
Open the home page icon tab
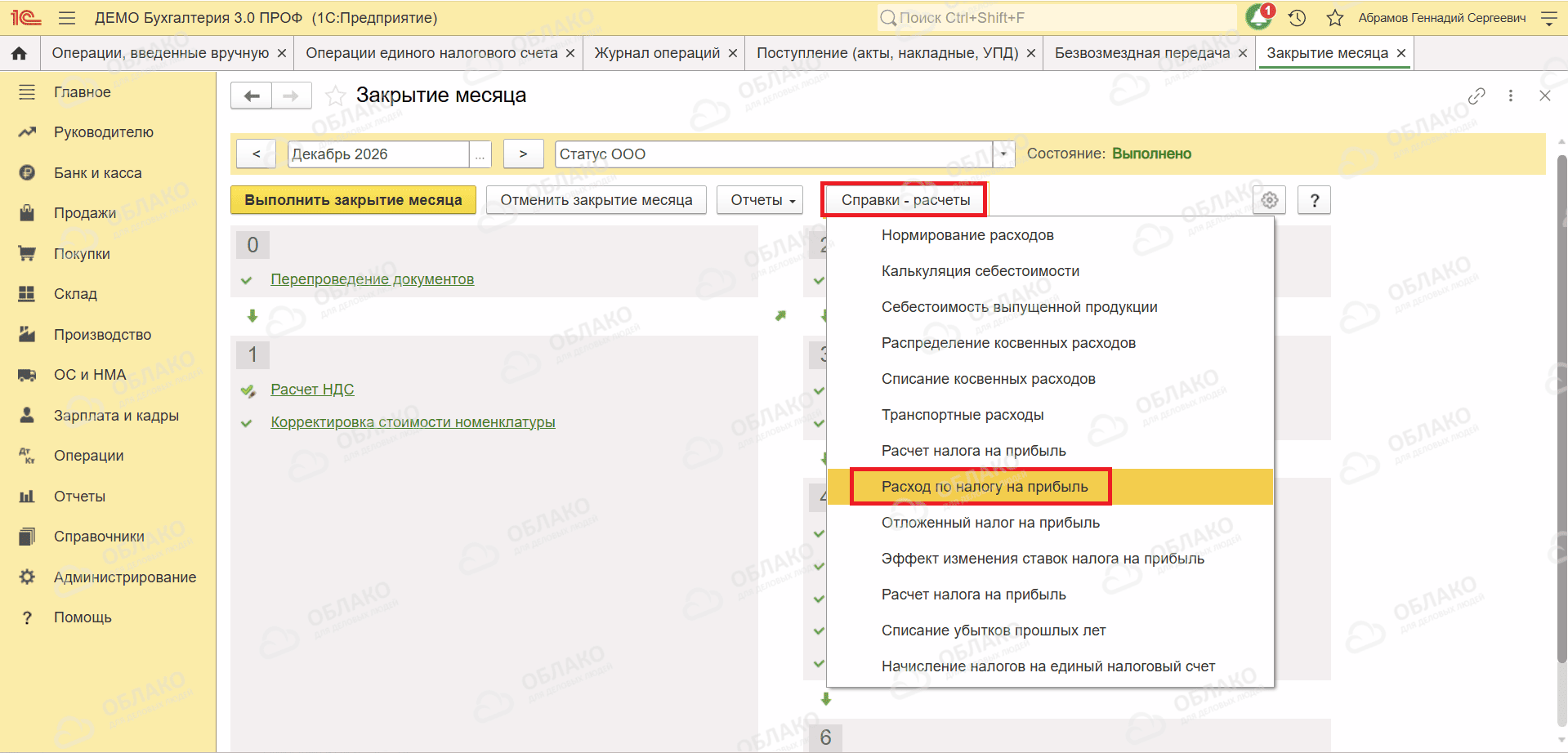(20, 53)
